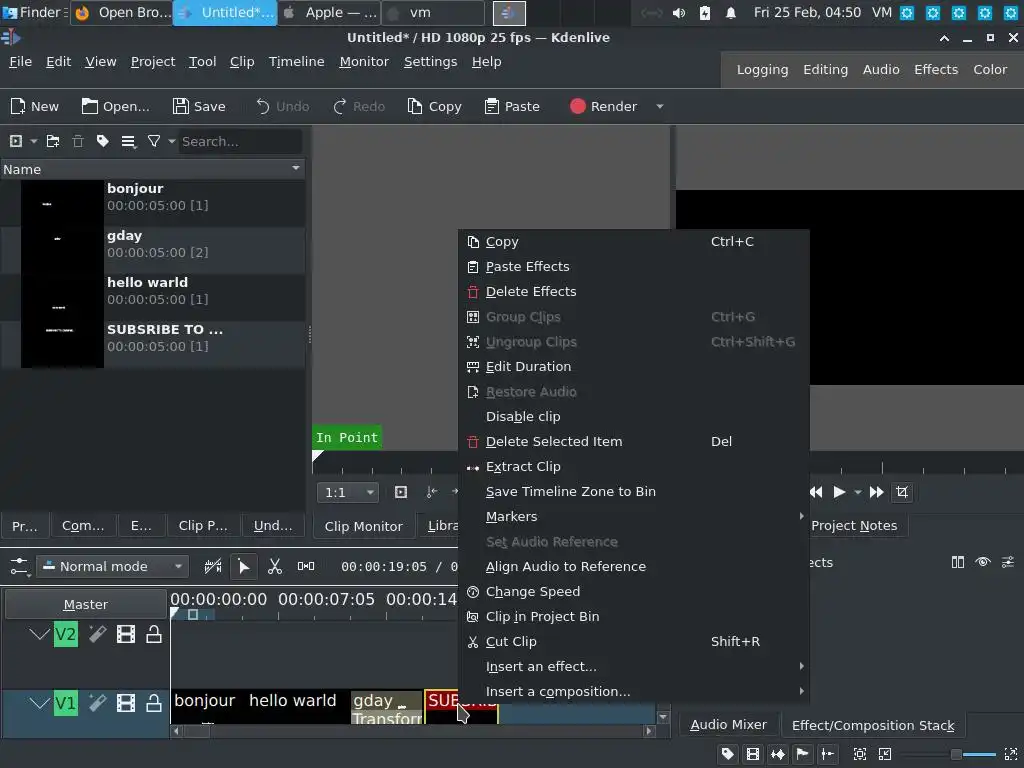Create a new folder in project bin
Screen dimensions: 1024x768
pyautogui.click(x=53, y=141)
